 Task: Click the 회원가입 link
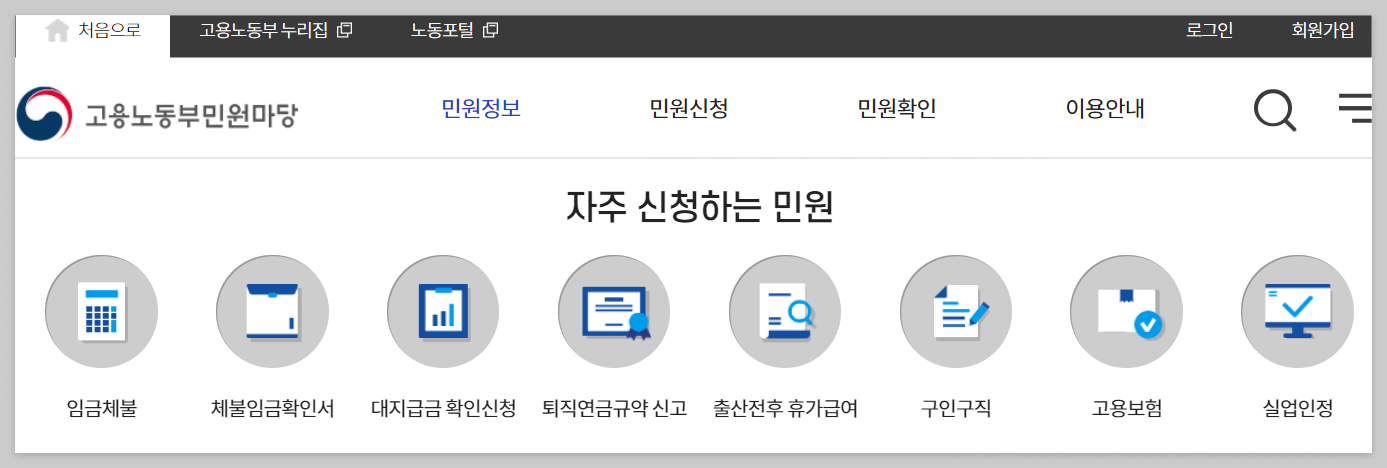point(1323,30)
